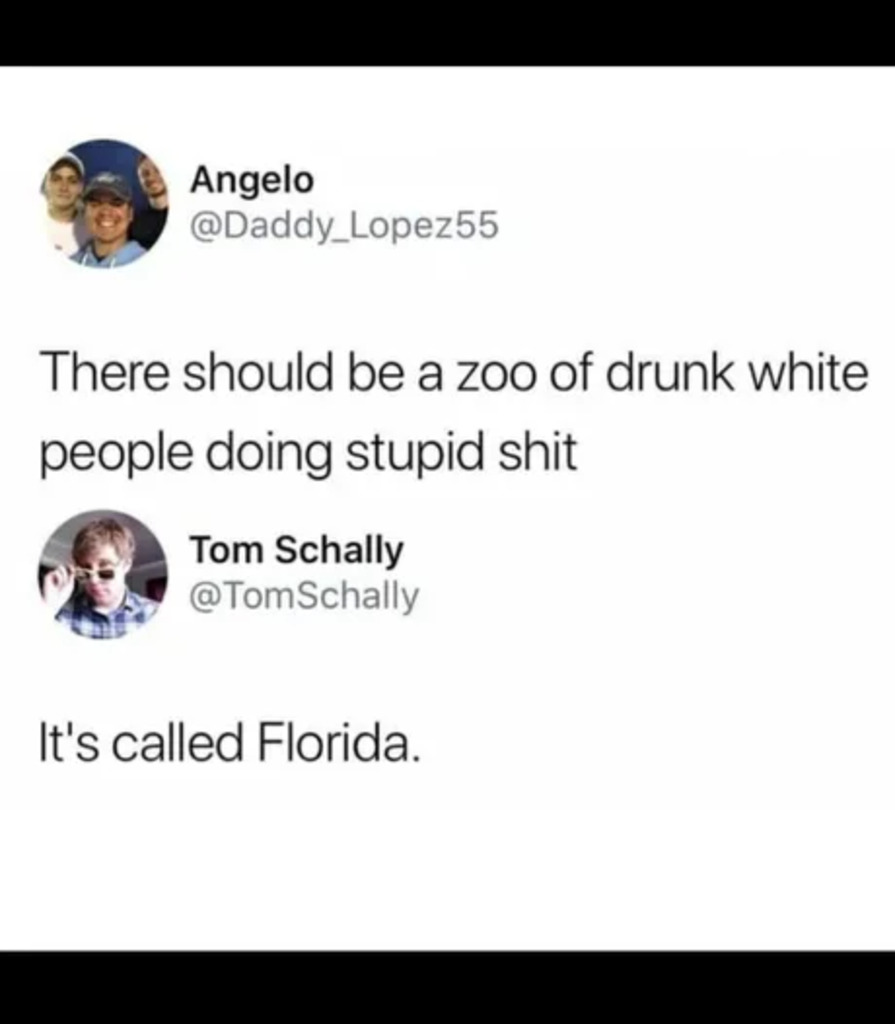
Task: Click the display name Angelo
Action: 252,180
